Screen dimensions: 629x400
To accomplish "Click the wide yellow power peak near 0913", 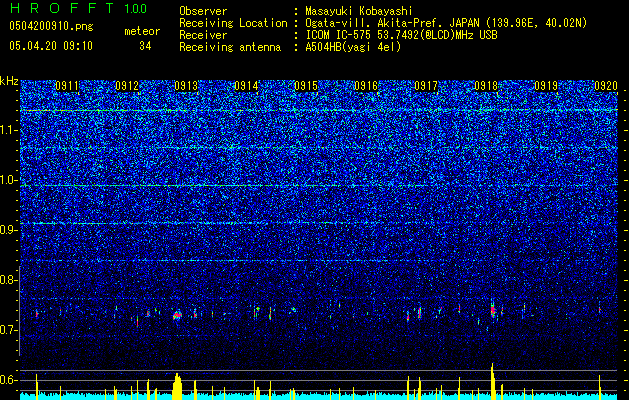I will click(x=177, y=386).
